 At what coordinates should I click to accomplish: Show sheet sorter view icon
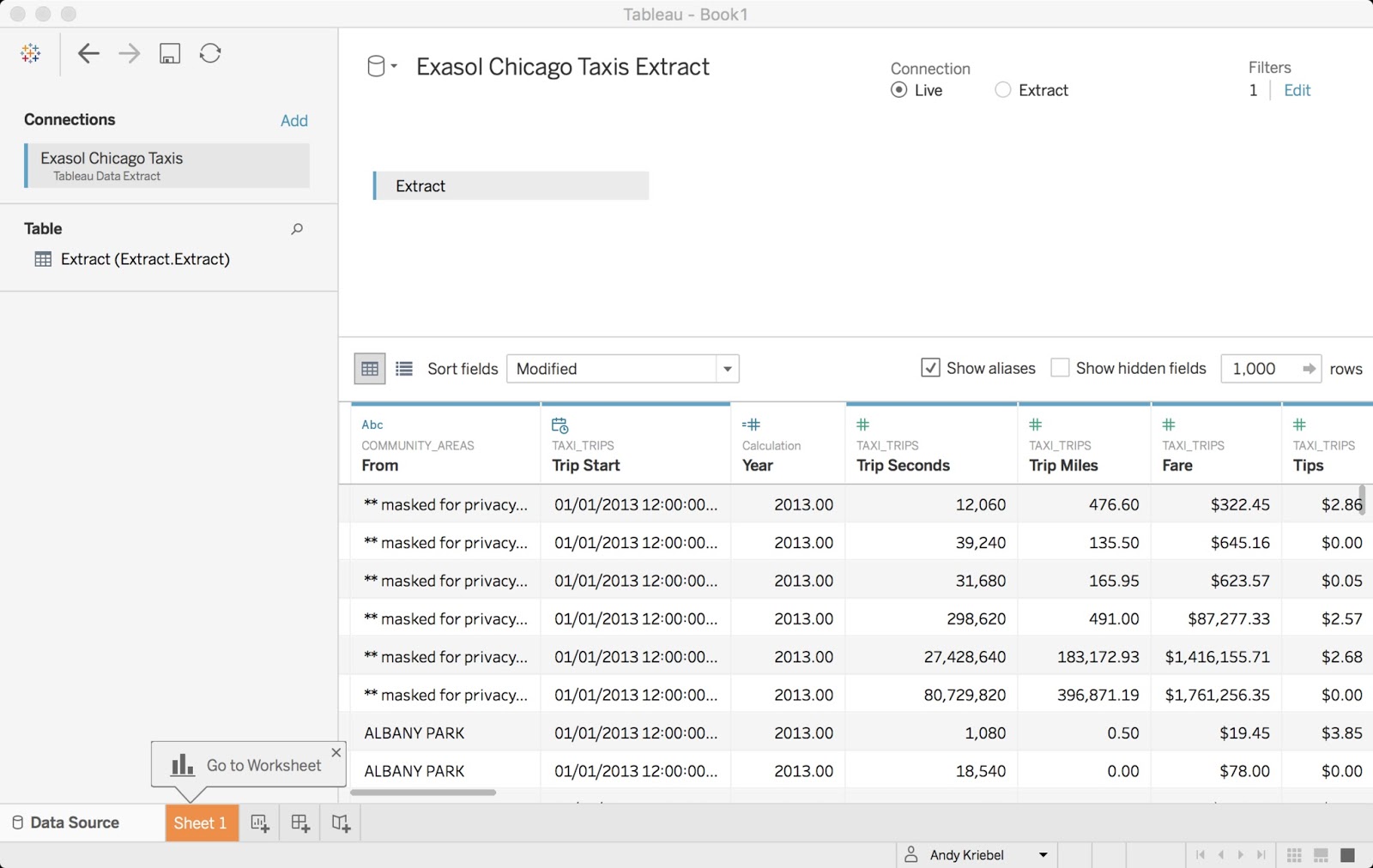[x=1295, y=855]
